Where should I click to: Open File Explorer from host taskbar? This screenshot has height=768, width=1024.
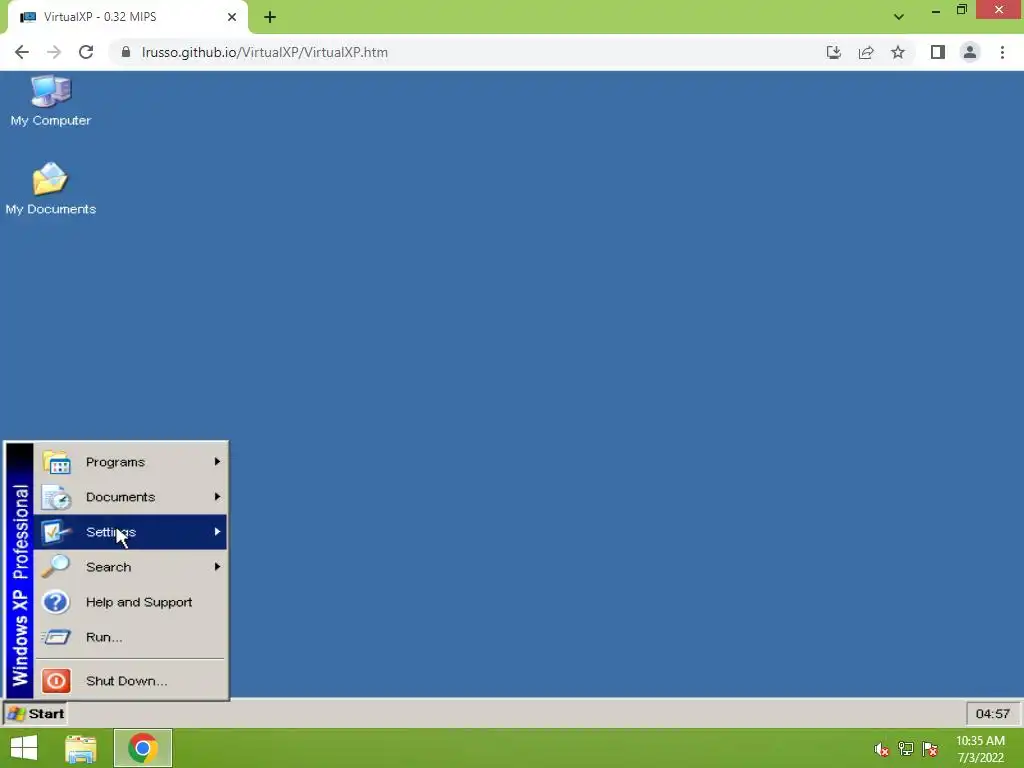click(x=81, y=748)
